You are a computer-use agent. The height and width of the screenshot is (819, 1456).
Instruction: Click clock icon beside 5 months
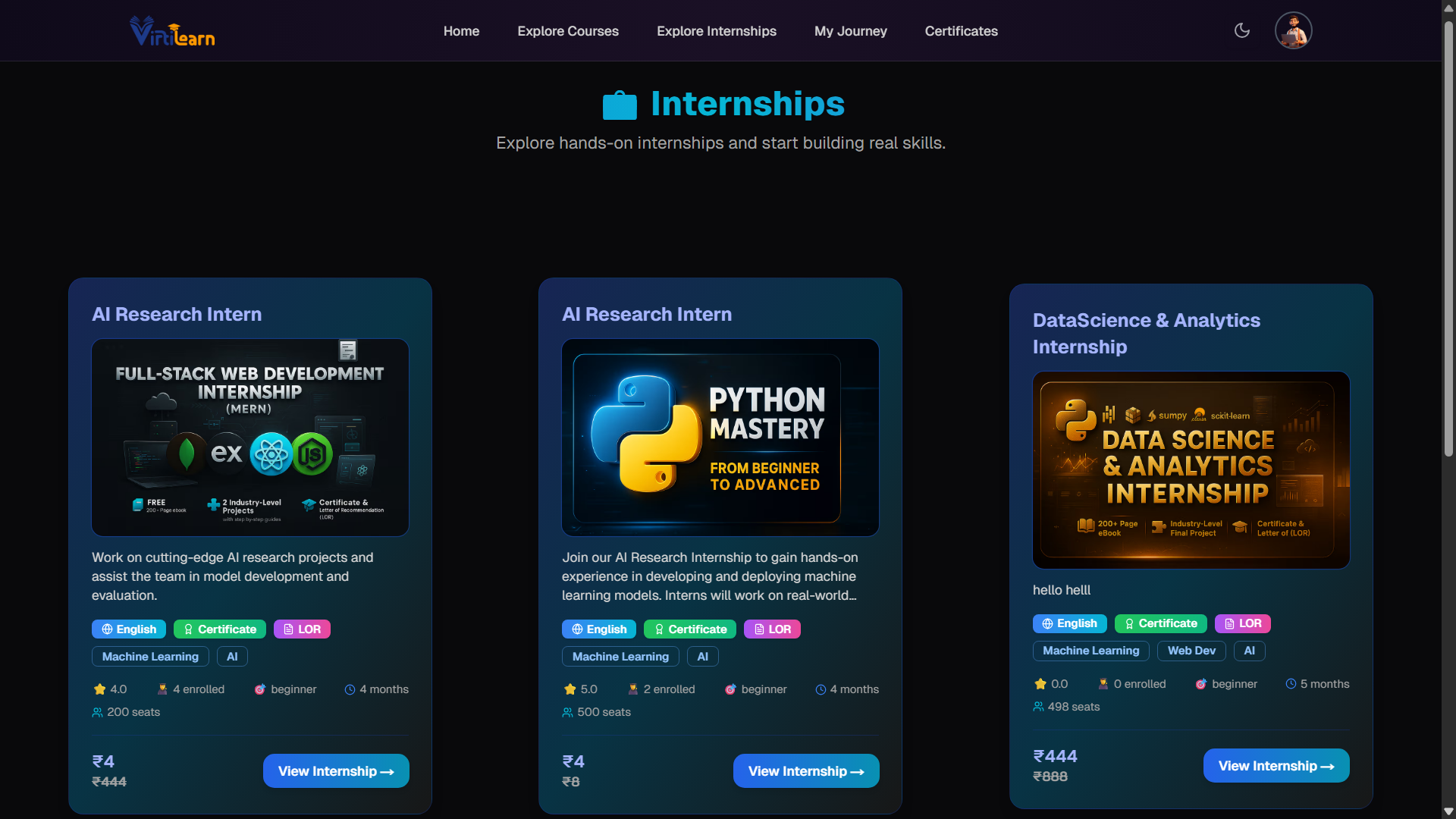pyautogui.click(x=1291, y=684)
